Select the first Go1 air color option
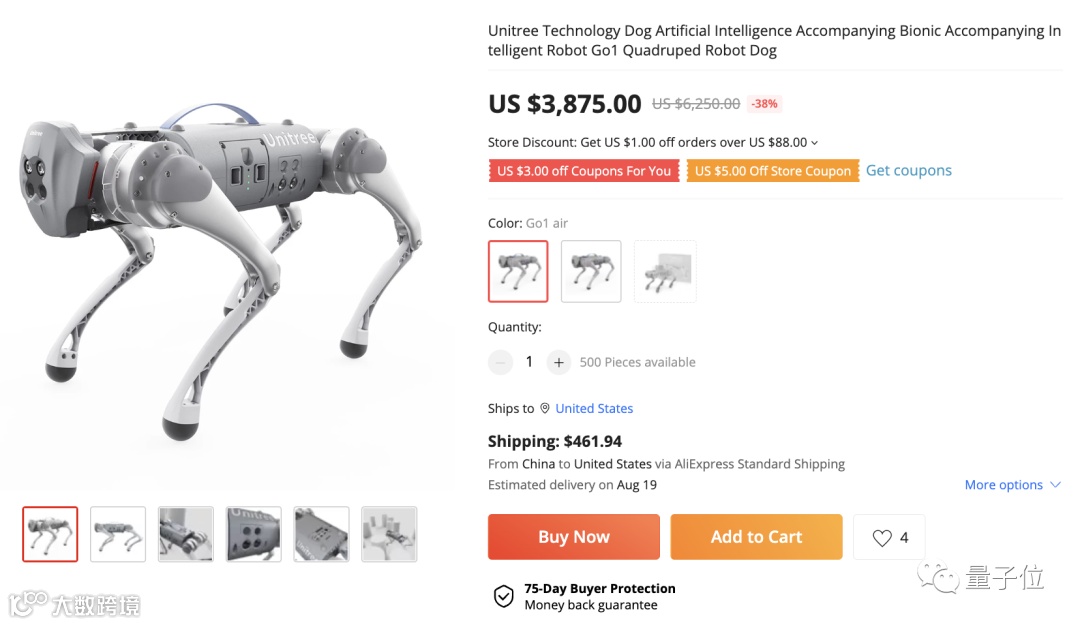Image resolution: width=1080 pixels, height=625 pixels. tap(518, 271)
